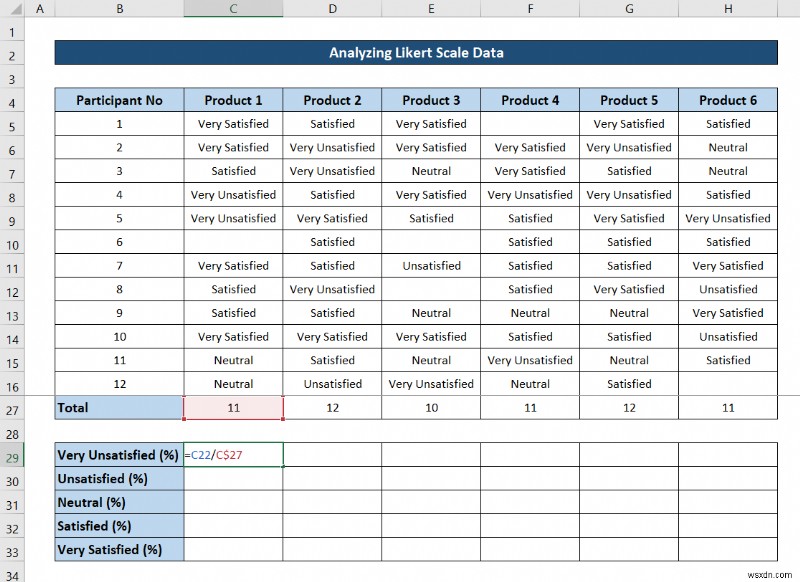
Task: Click the 'Neutral' cell for Participant 12 Product 1
Action: pyautogui.click(x=232, y=384)
